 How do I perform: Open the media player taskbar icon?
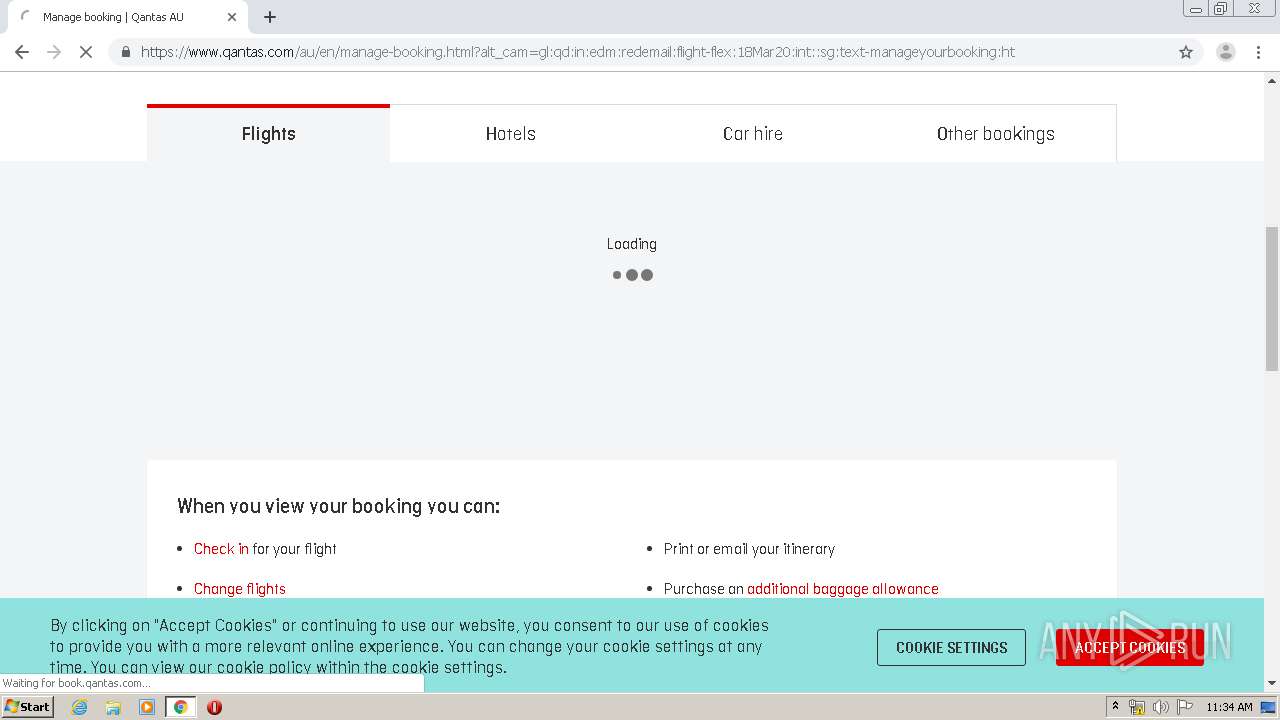[x=147, y=707]
